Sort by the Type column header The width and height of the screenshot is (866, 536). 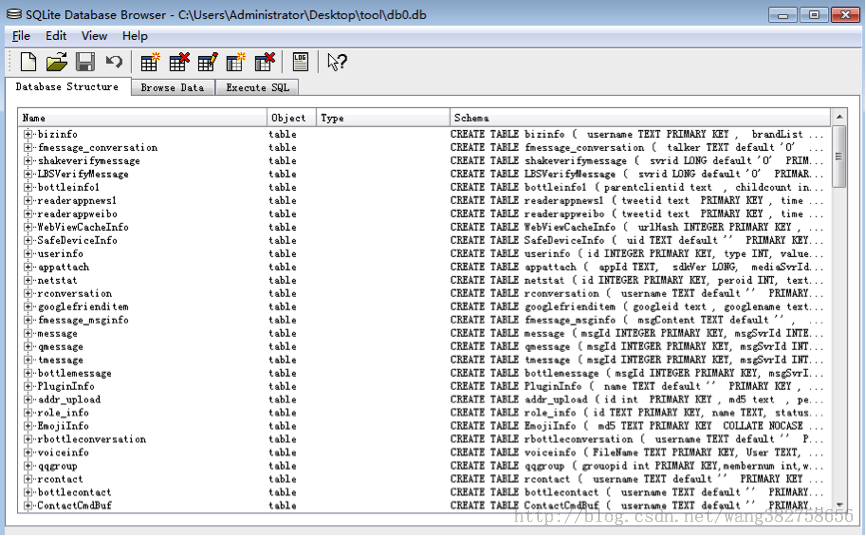383,118
